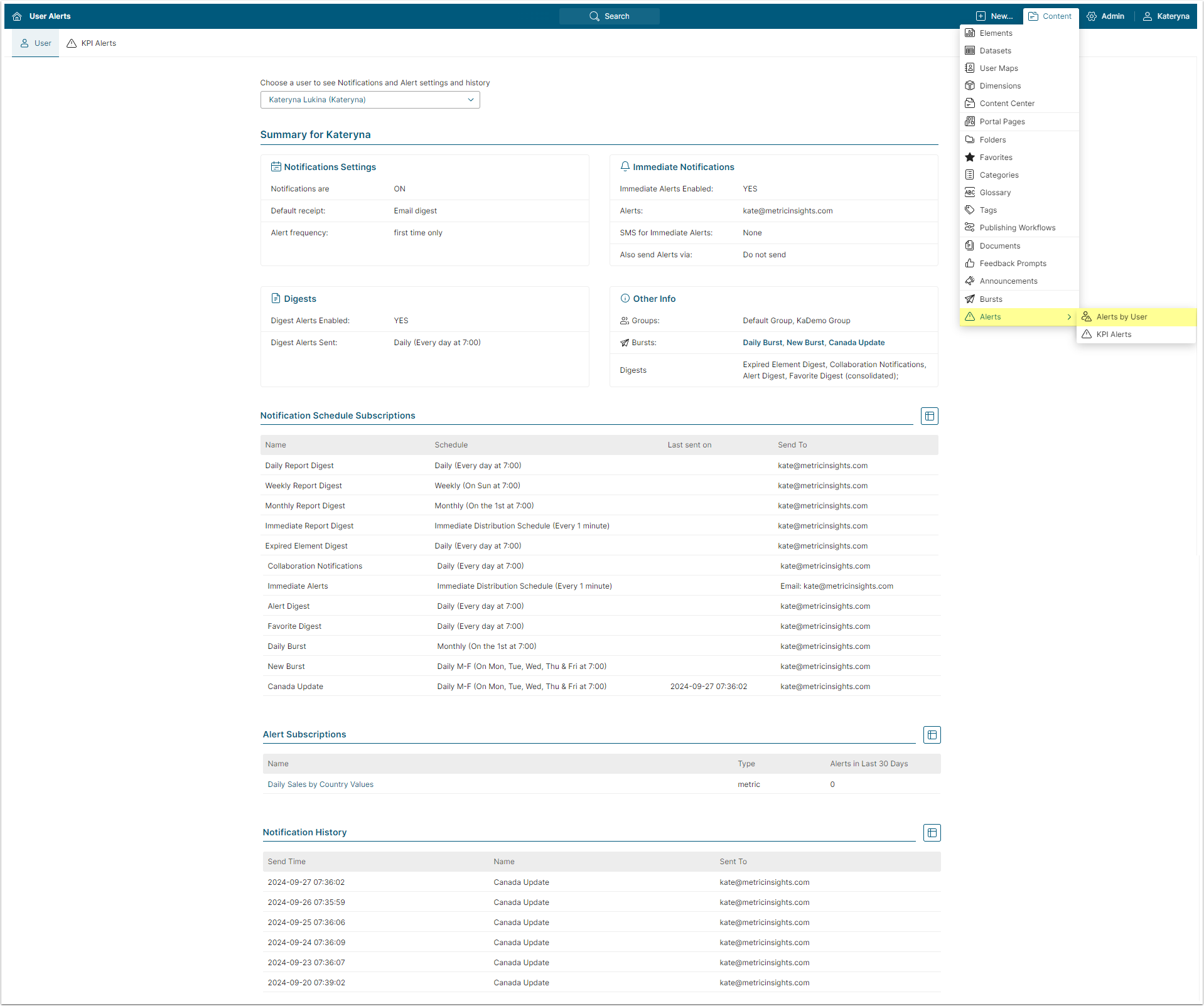Open Daily Sales by Country Values link
1204x1006 pixels.
[x=320, y=784]
